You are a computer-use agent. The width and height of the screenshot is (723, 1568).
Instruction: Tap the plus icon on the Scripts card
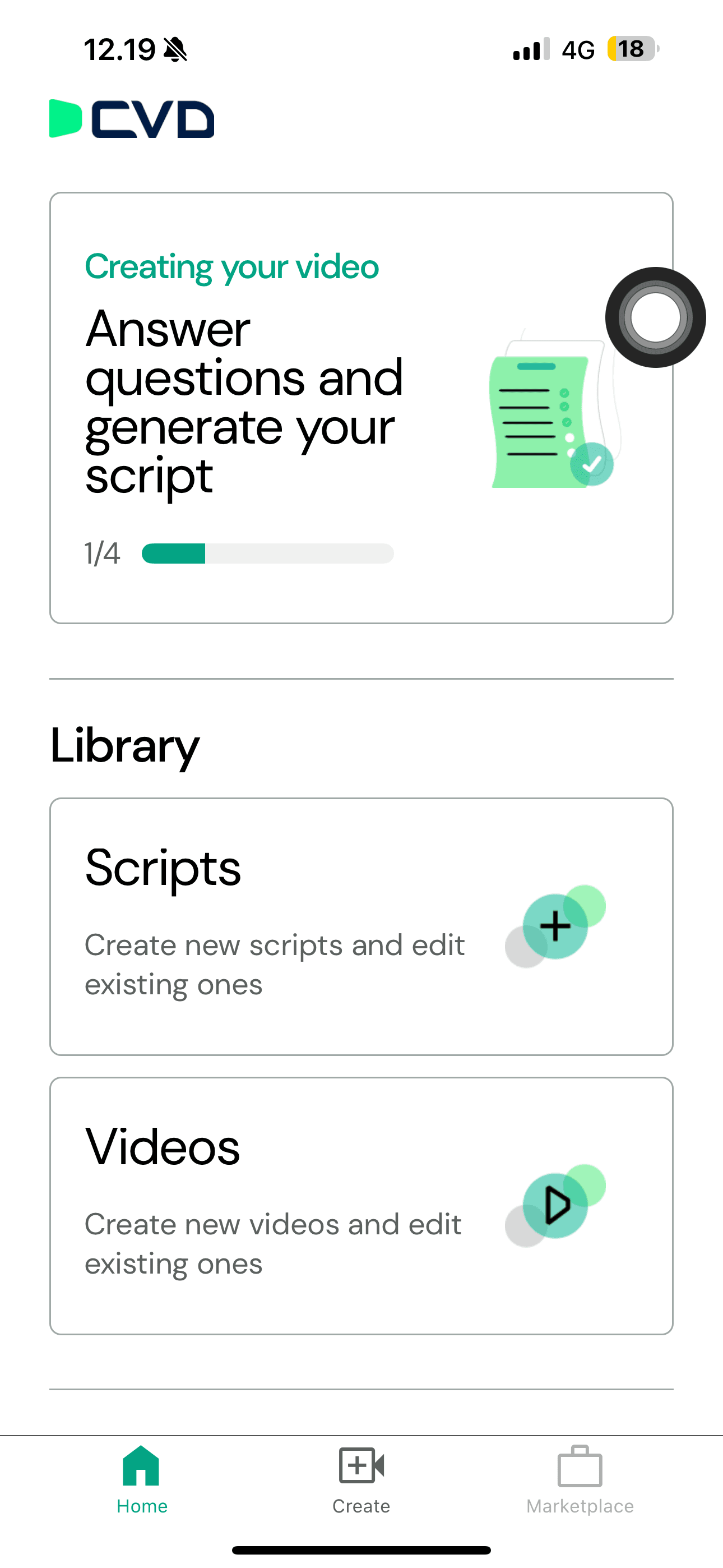555,926
